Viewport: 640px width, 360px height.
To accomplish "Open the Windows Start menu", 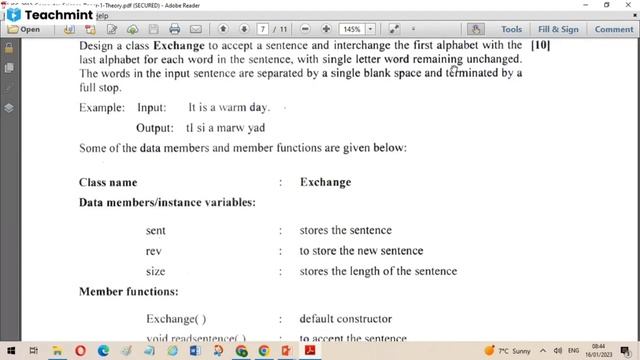I will pos(11,351).
